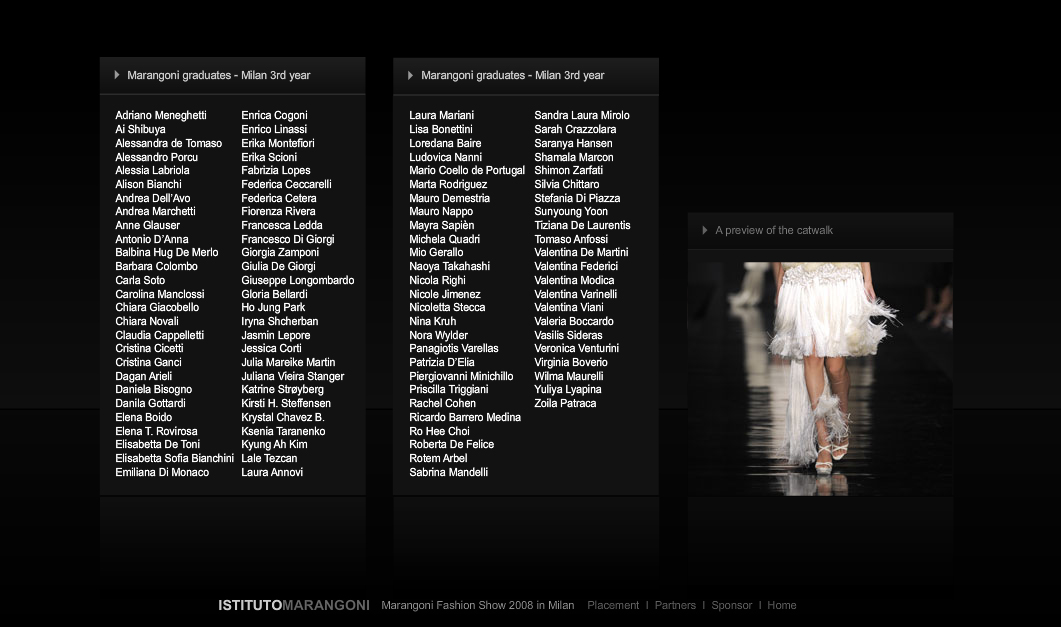Open the catwalk preview photo
The width and height of the screenshot is (1061, 627).
[x=820, y=379]
